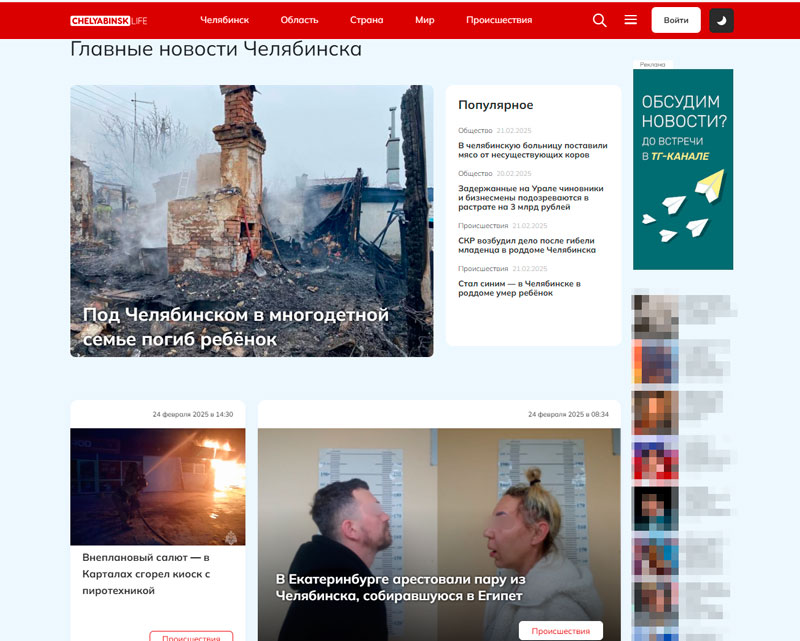Open "Происшествия" in the top navigation
This screenshot has height=641, width=800.
click(499, 19)
